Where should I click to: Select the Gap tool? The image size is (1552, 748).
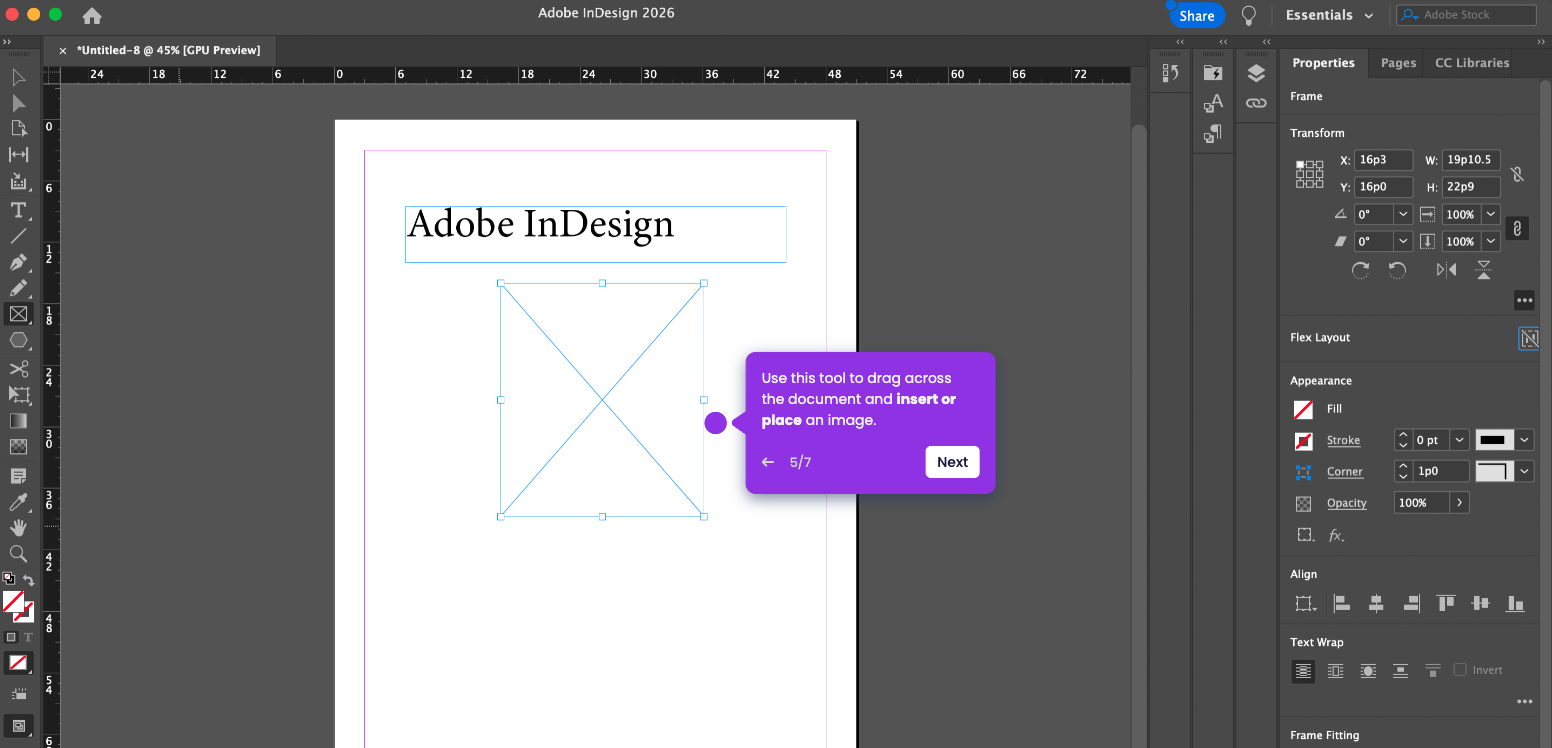point(18,155)
